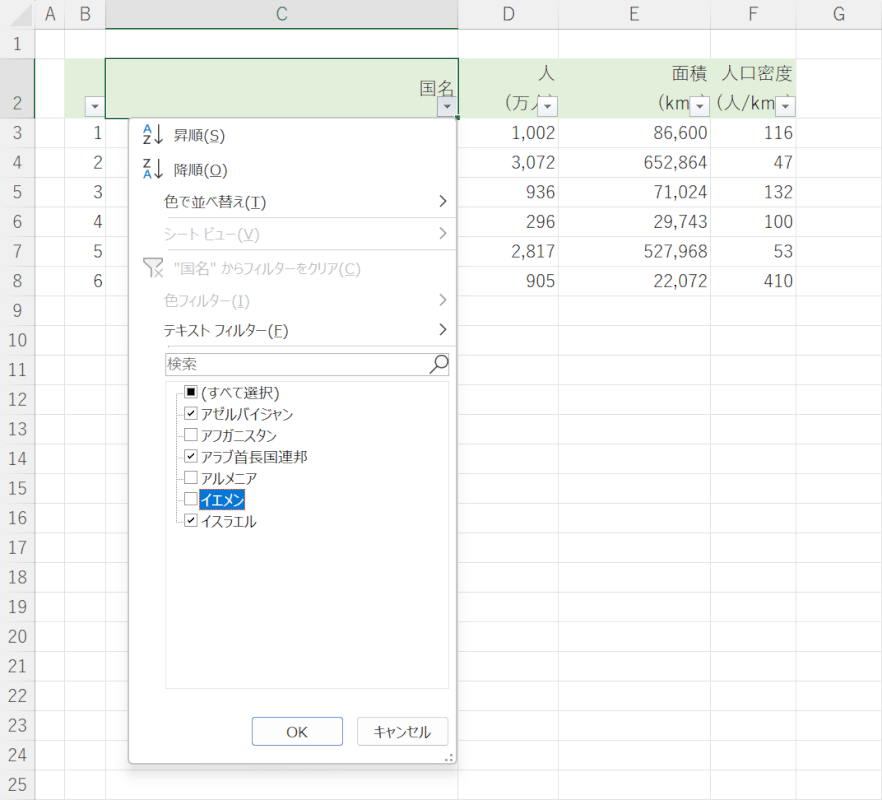Select the row 10 header
This screenshot has width=882, height=800.
click(x=17, y=340)
